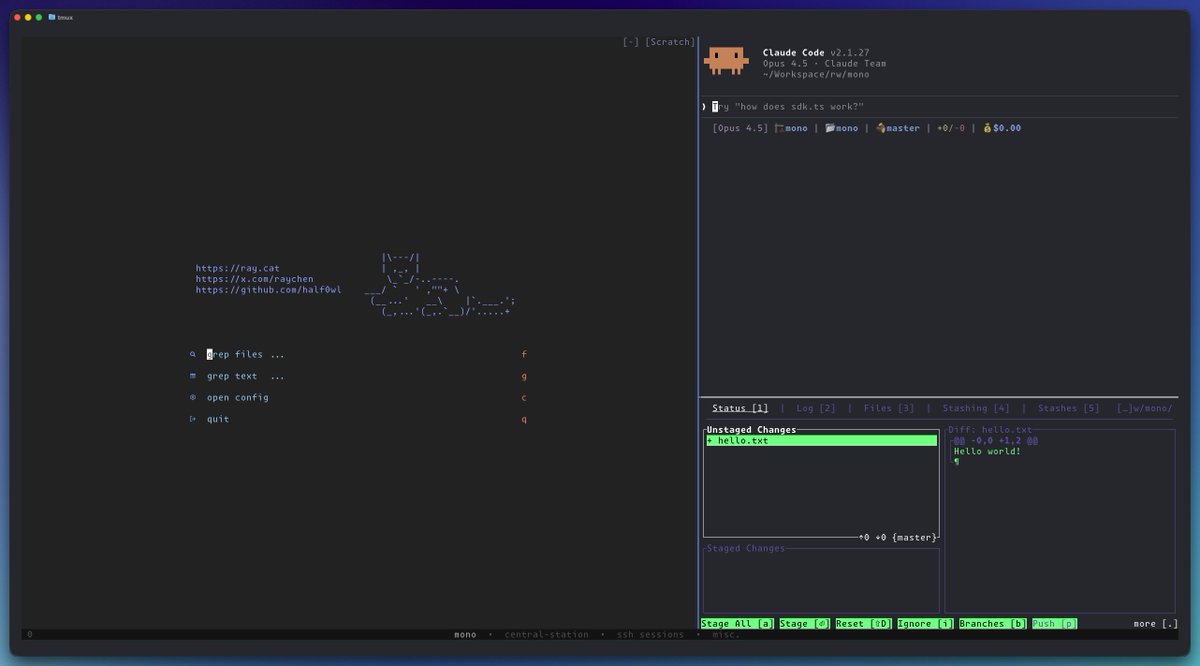Expand more [.] commands
Viewport: 1200px width, 666px height.
point(1156,624)
